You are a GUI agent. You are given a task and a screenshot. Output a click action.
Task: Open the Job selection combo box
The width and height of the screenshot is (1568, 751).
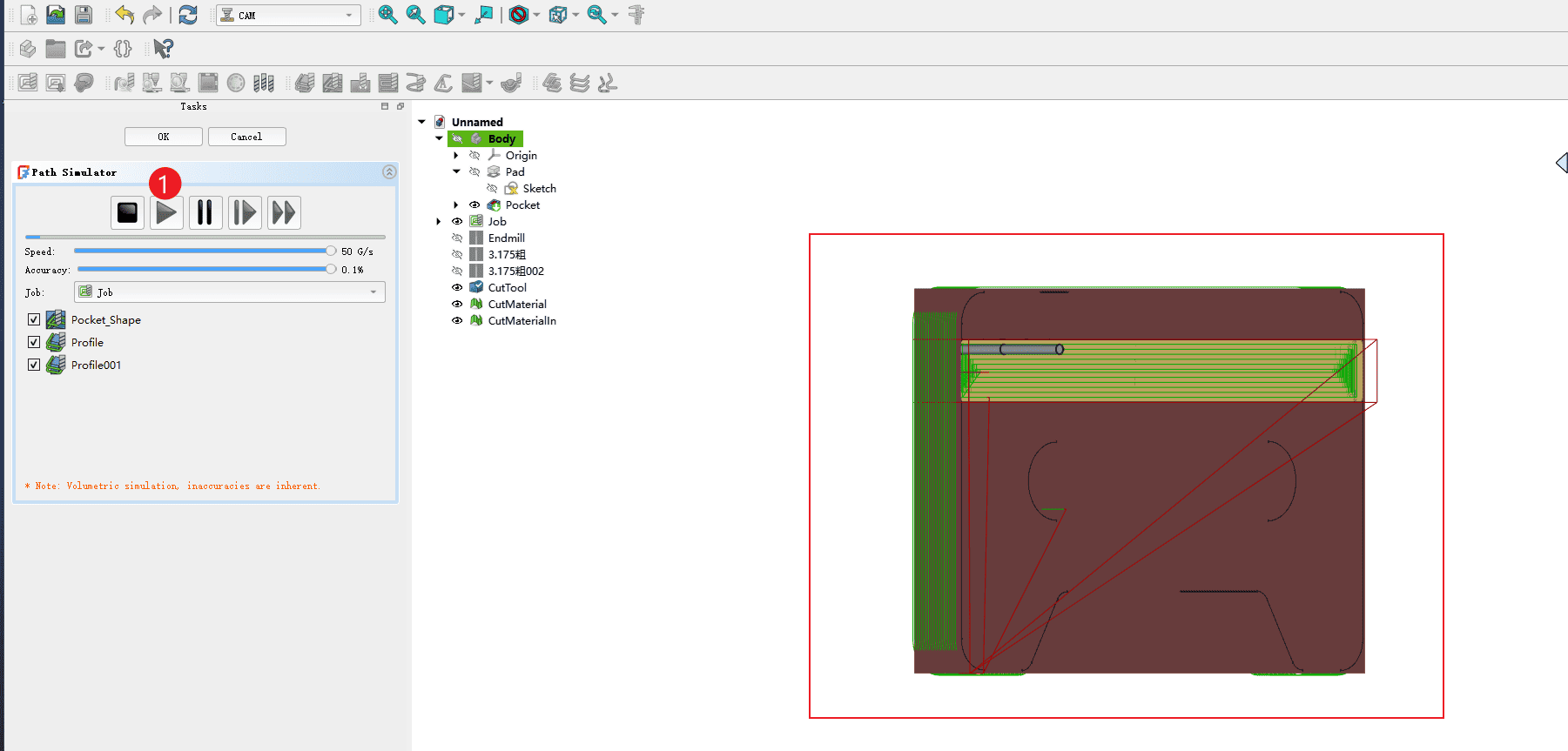click(x=231, y=292)
